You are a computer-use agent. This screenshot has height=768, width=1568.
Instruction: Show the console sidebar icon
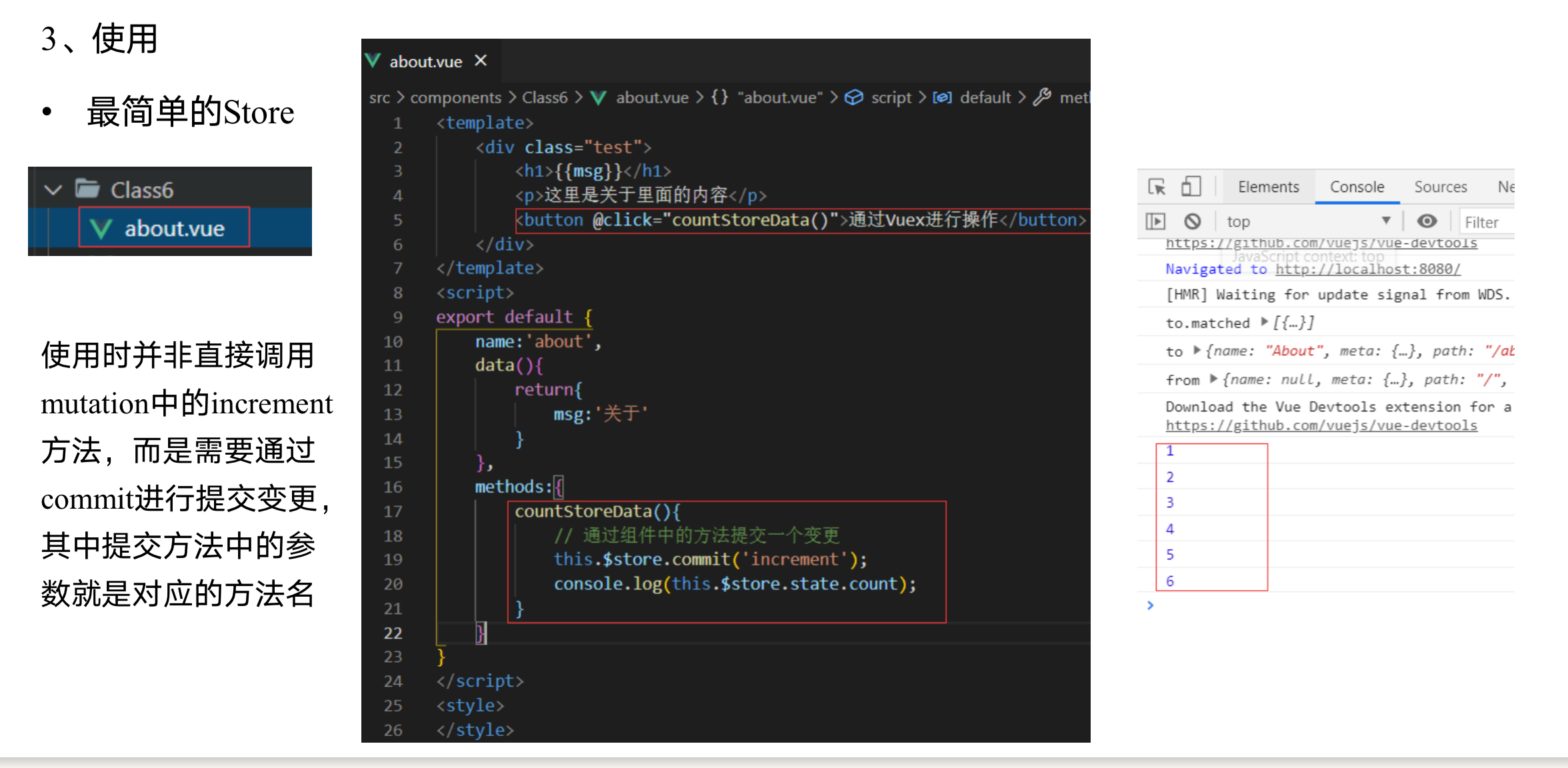click(x=1155, y=221)
